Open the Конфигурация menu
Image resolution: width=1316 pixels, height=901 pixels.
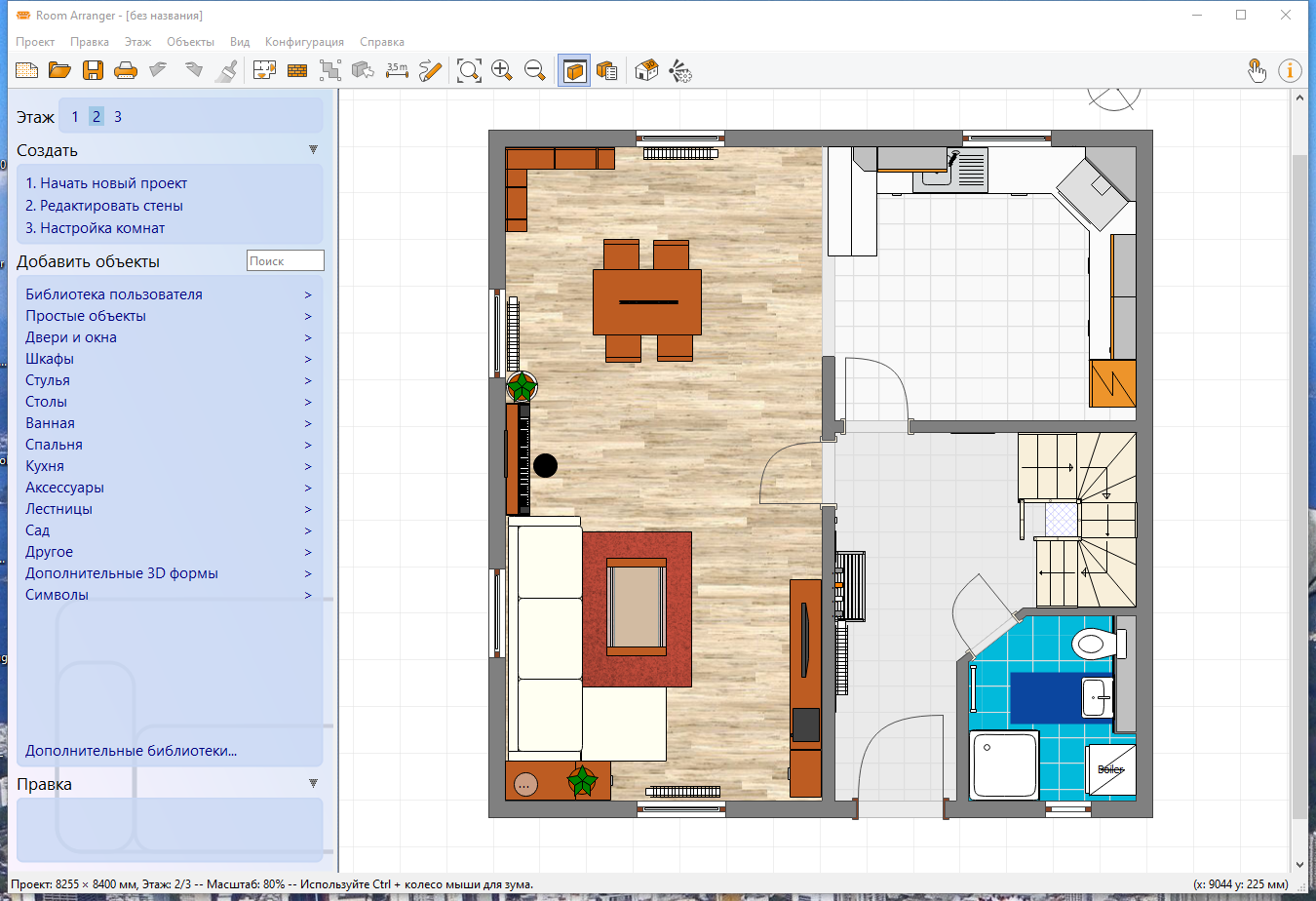point(304,42)
